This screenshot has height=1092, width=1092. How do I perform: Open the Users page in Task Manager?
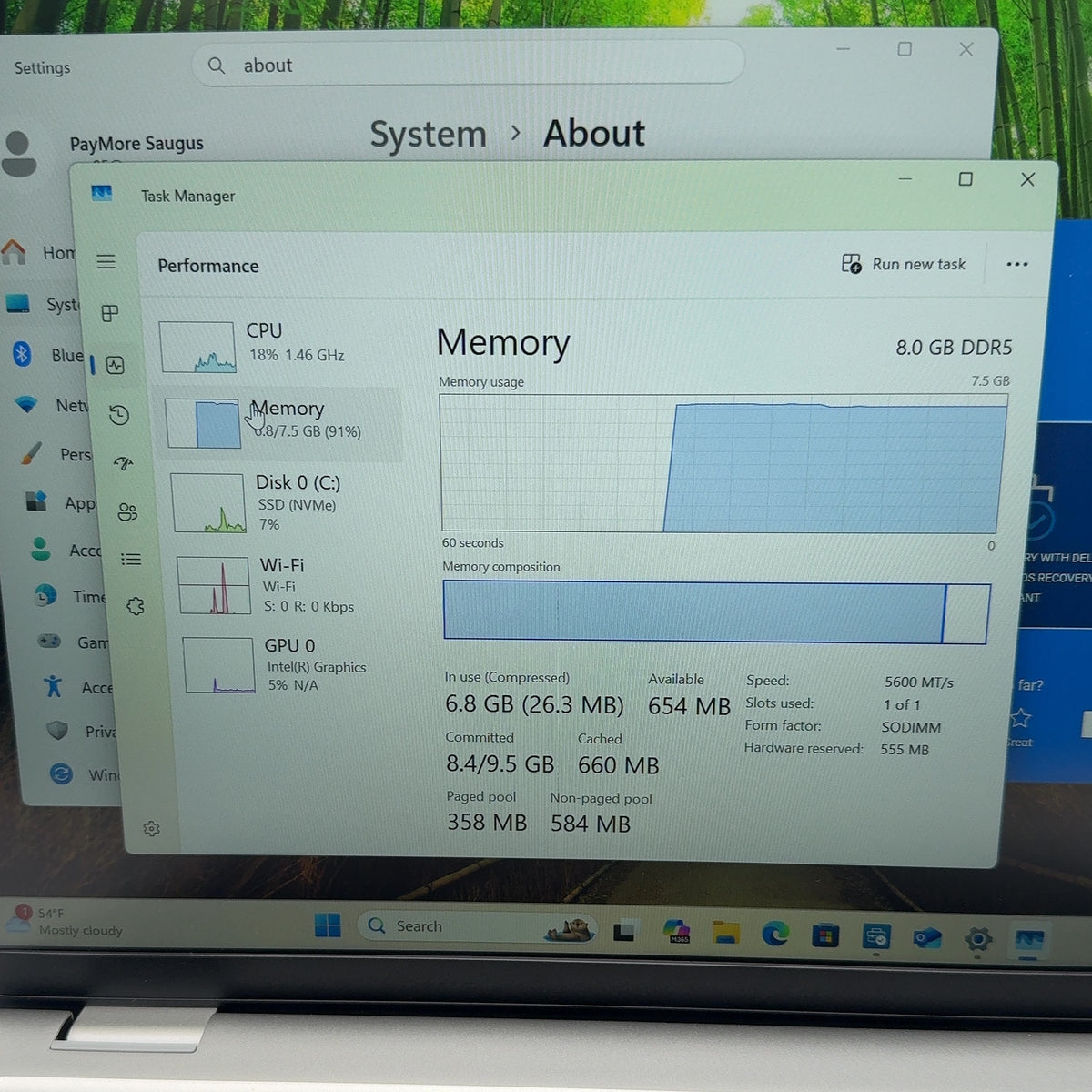click(x=127, y=511)
